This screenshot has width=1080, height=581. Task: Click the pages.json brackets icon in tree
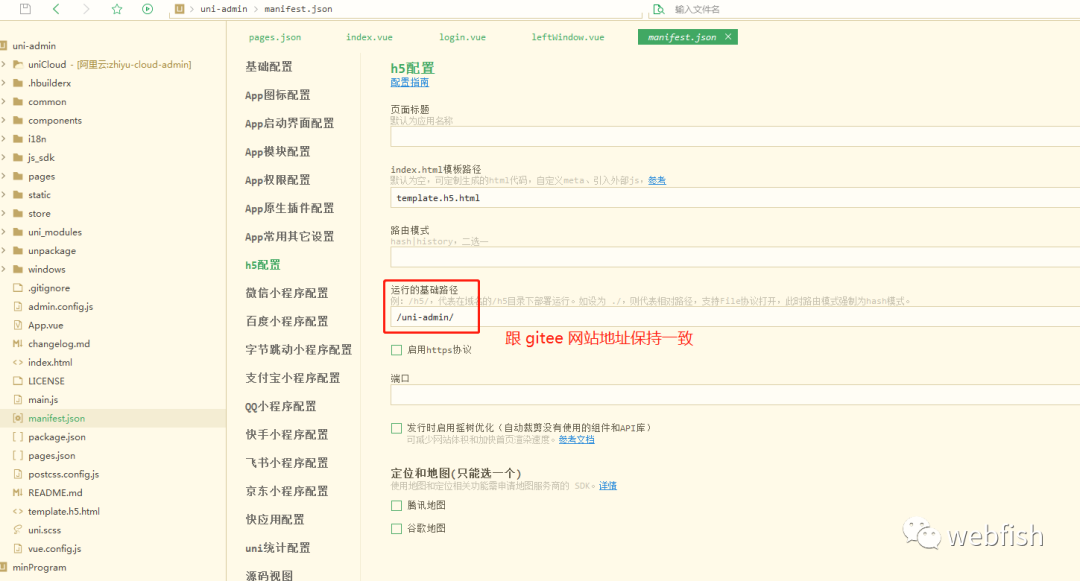(x=18, y=455)
